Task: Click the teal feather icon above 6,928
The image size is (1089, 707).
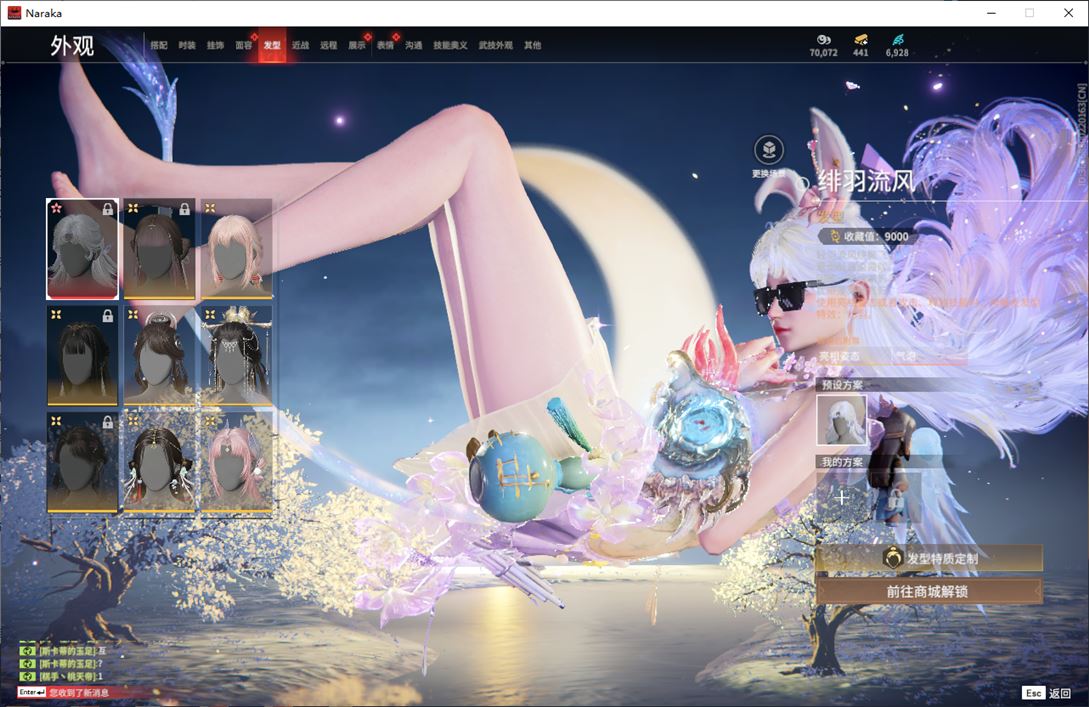Action: point(897,40)
